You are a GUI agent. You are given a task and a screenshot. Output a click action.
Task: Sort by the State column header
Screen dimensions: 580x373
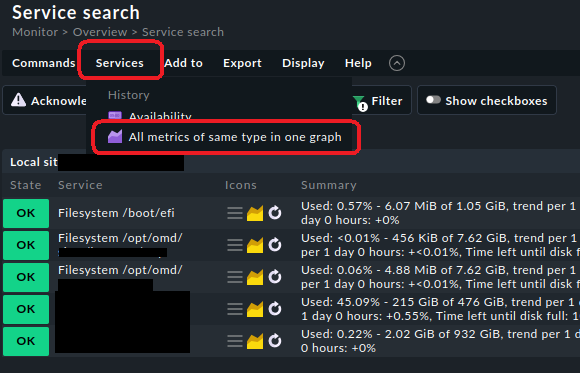click(26, 185)
